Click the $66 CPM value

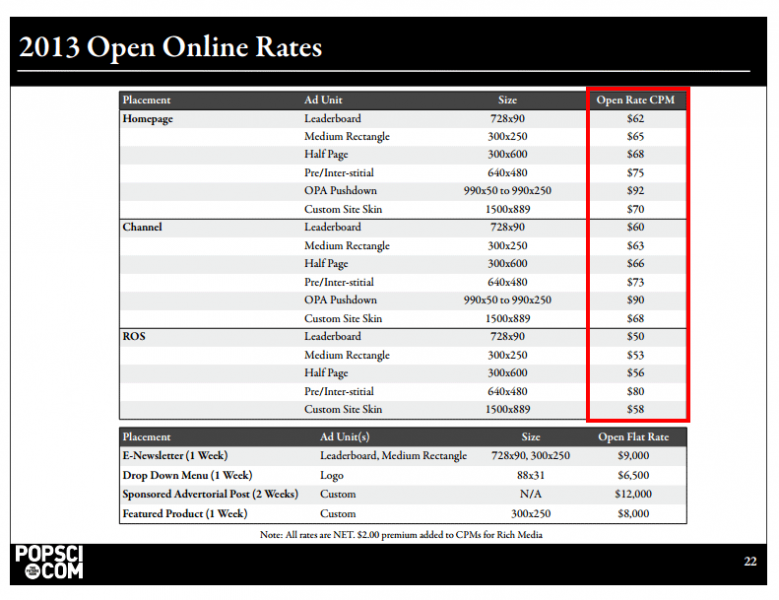click(x=635, y=263)
